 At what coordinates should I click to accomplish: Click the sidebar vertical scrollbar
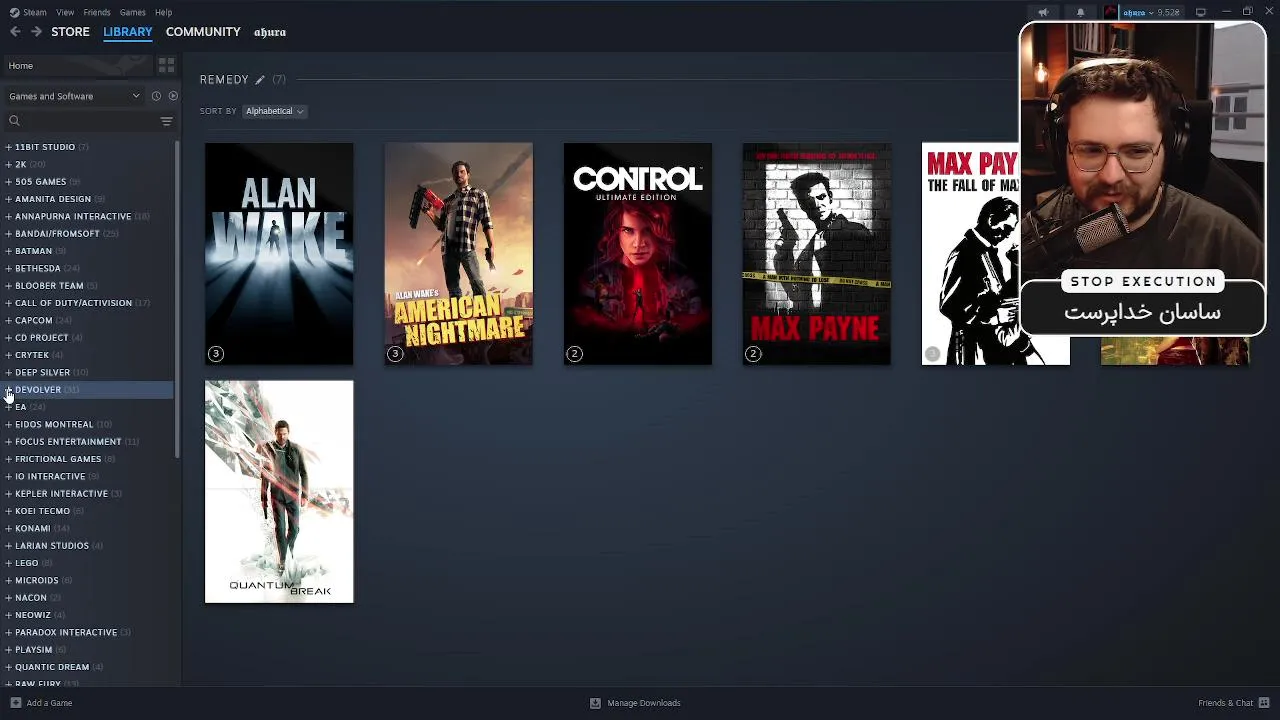[178, 300]
